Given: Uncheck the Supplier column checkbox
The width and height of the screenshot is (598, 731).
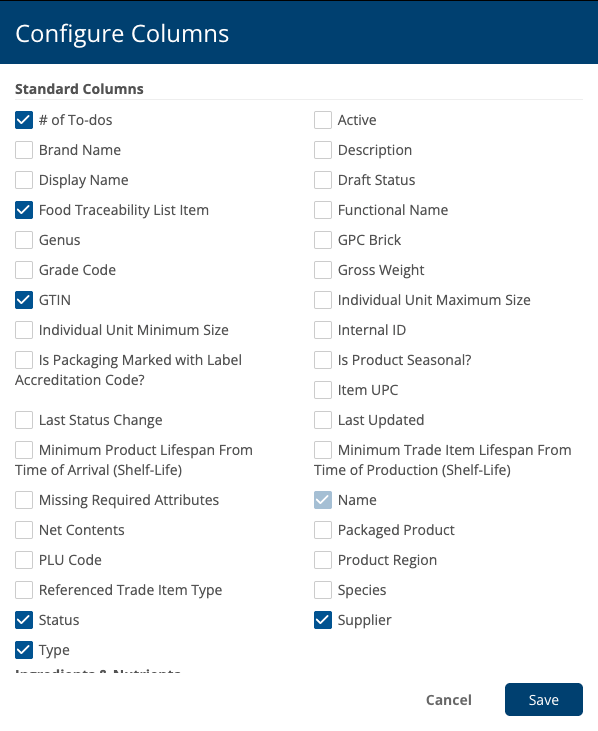Looking at the screenshot, I should (323, 620).
